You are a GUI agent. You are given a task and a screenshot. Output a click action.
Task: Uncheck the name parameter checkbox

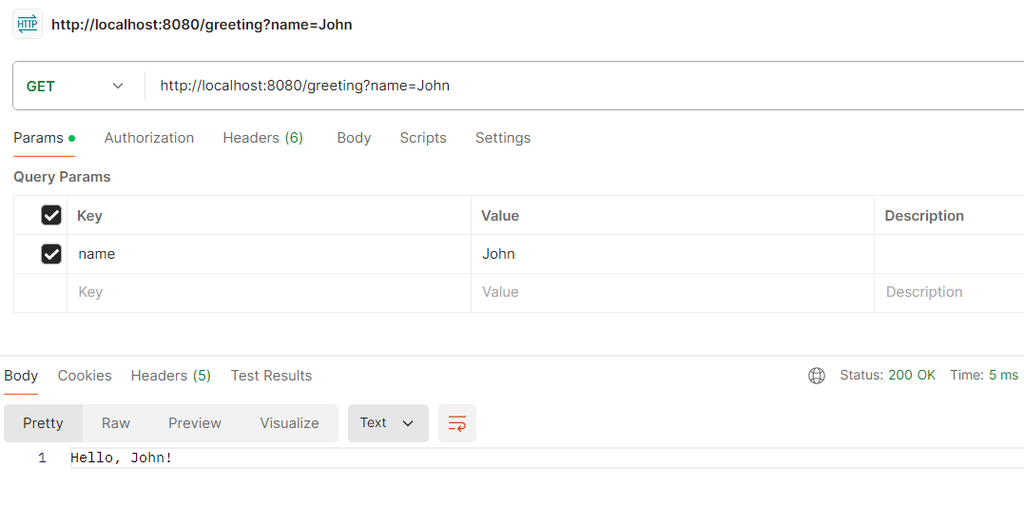click(51, 254)
